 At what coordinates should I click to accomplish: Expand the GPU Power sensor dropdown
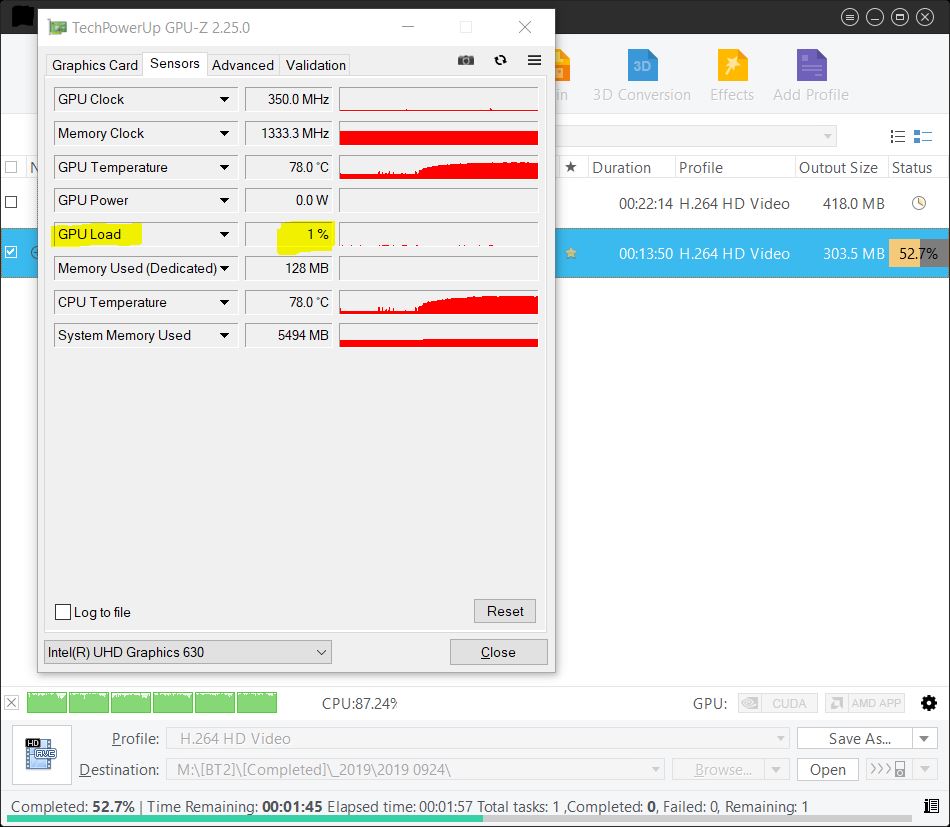224,201
